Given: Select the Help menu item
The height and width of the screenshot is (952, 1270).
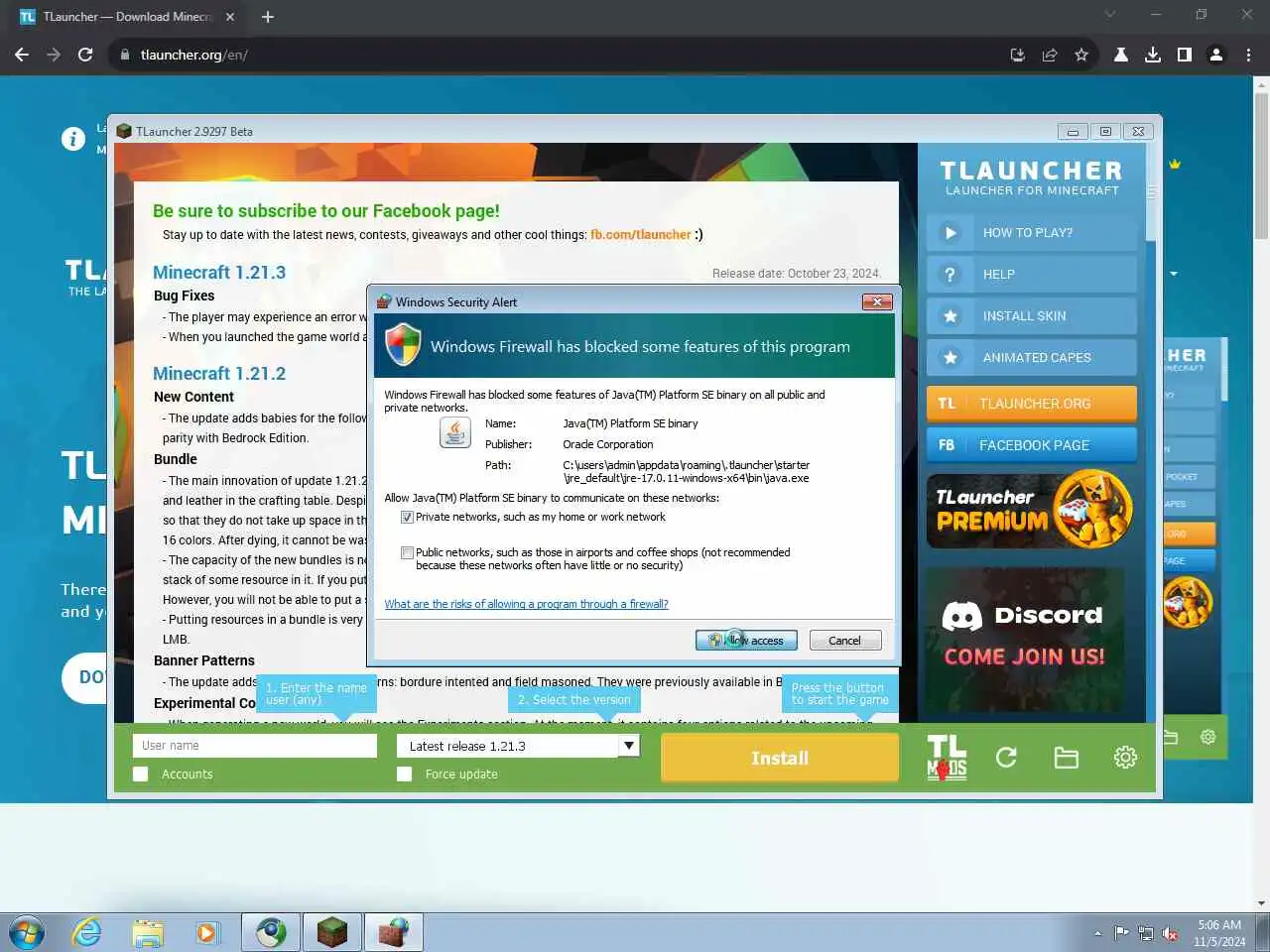Looking at the screenshot, I should (1032, 275).
